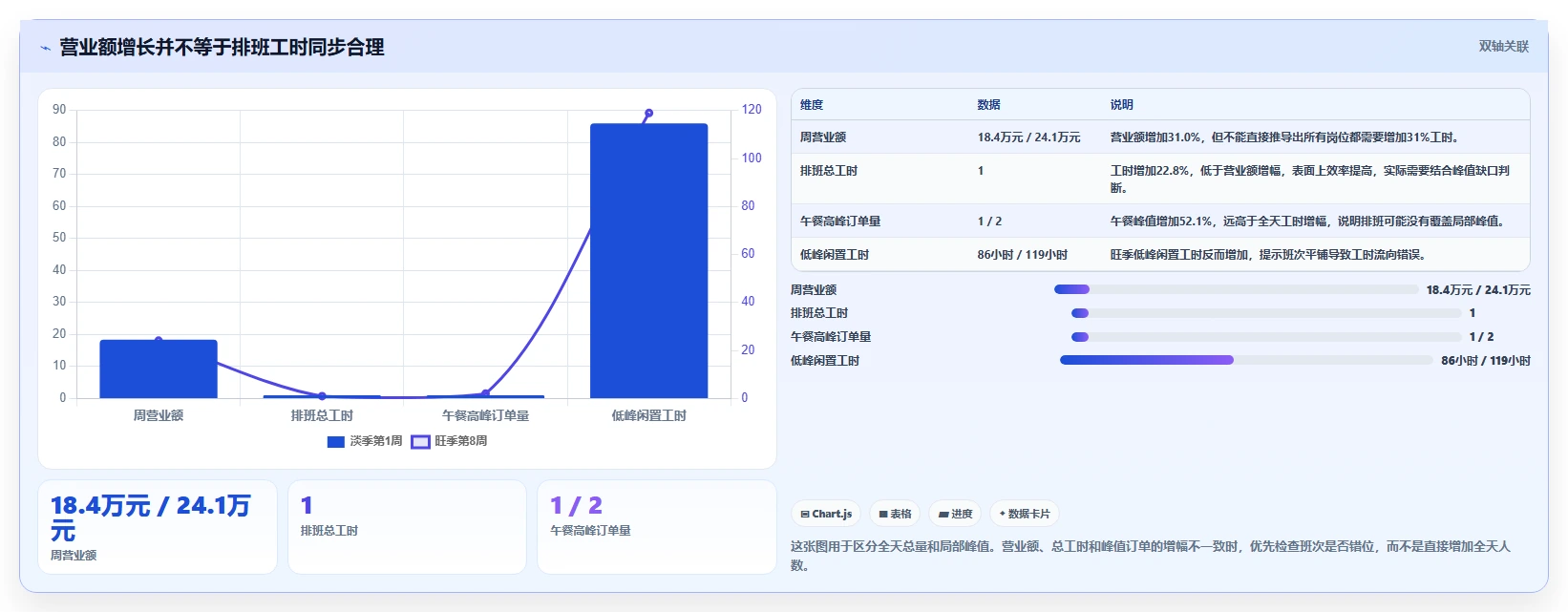
Task: Click the explanation starting 旺季低峰闲置工时
Action: (x=1267, y=255)
